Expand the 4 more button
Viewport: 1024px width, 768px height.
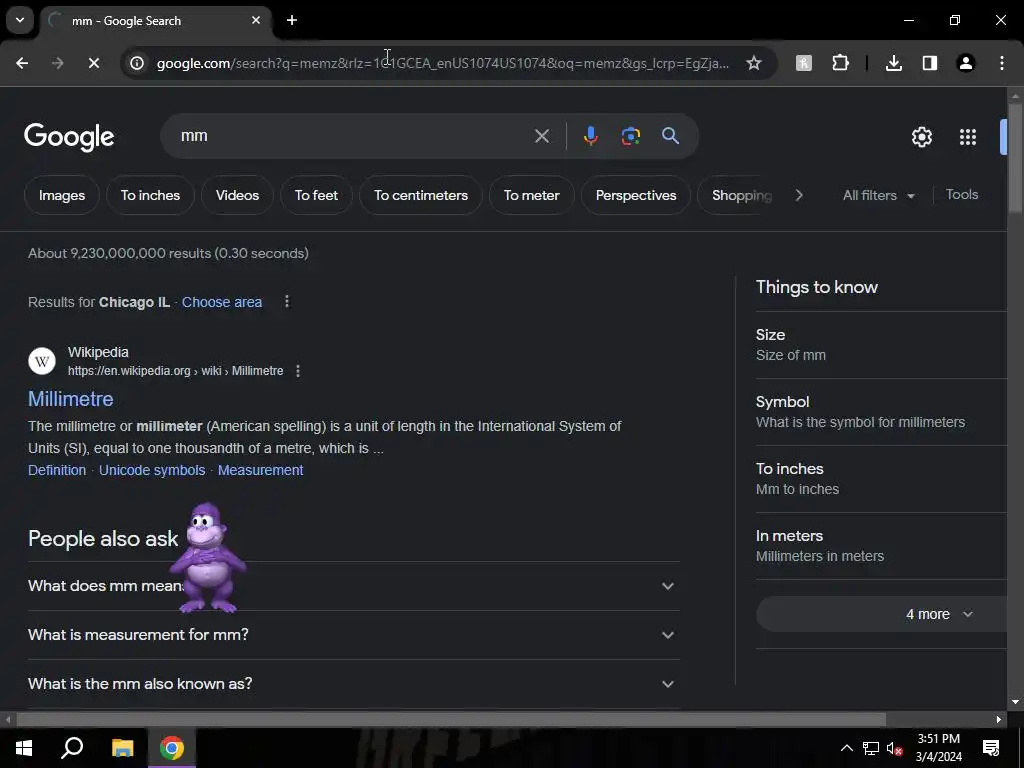coord(881,614)
